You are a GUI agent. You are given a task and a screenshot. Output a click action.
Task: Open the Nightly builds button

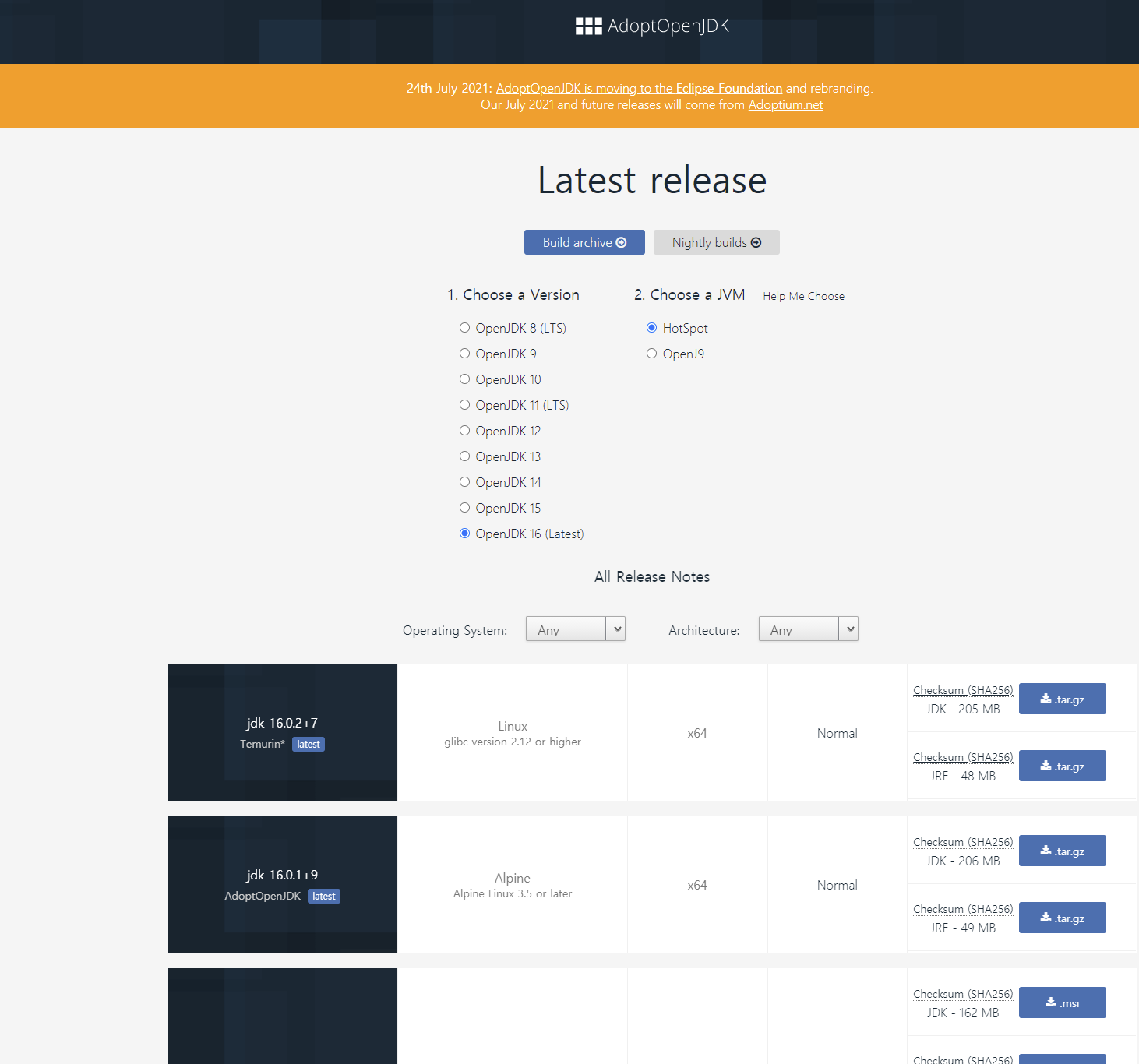click(x=717, y=242)
